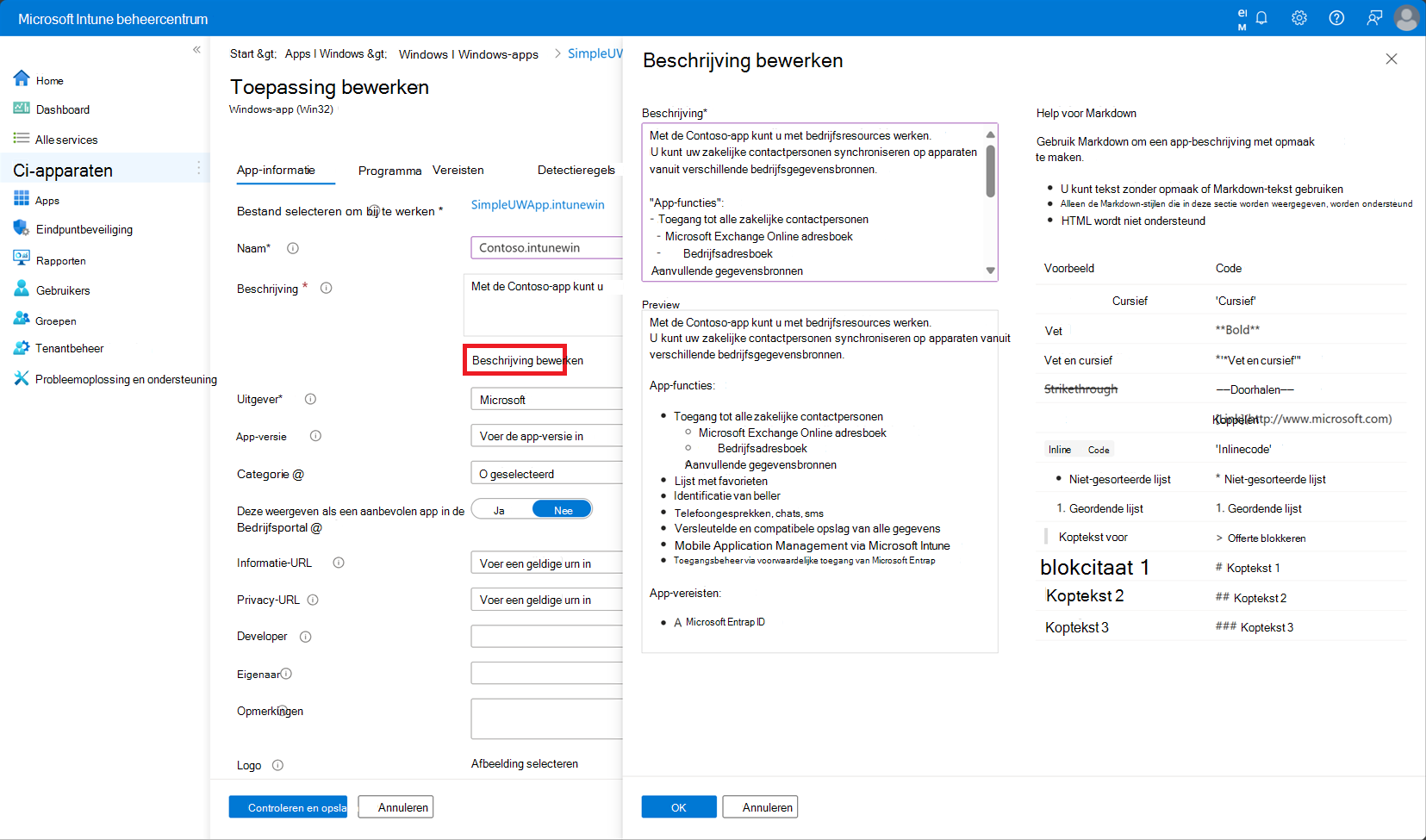Open Tenantbeheer gear icon

point(22,348)
